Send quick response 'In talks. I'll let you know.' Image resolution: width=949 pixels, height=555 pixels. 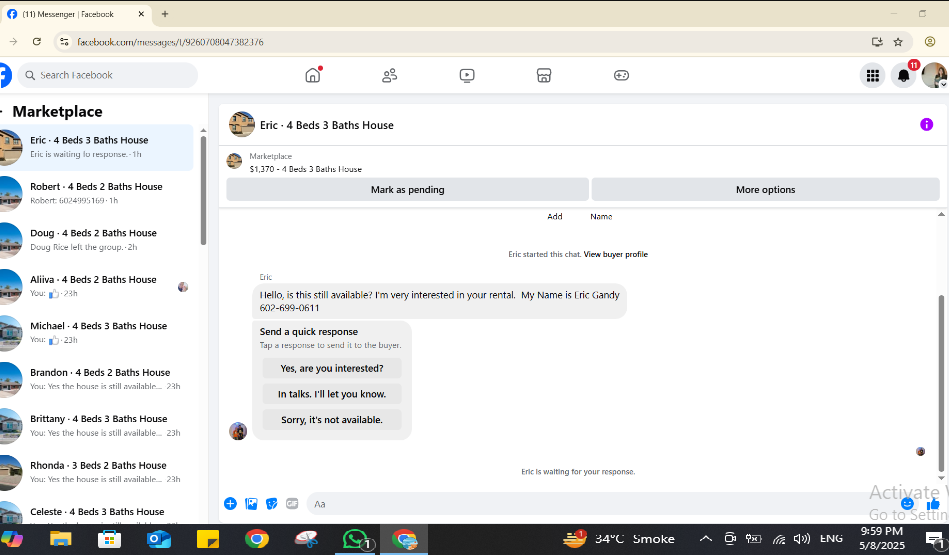[x=332, y=394]
